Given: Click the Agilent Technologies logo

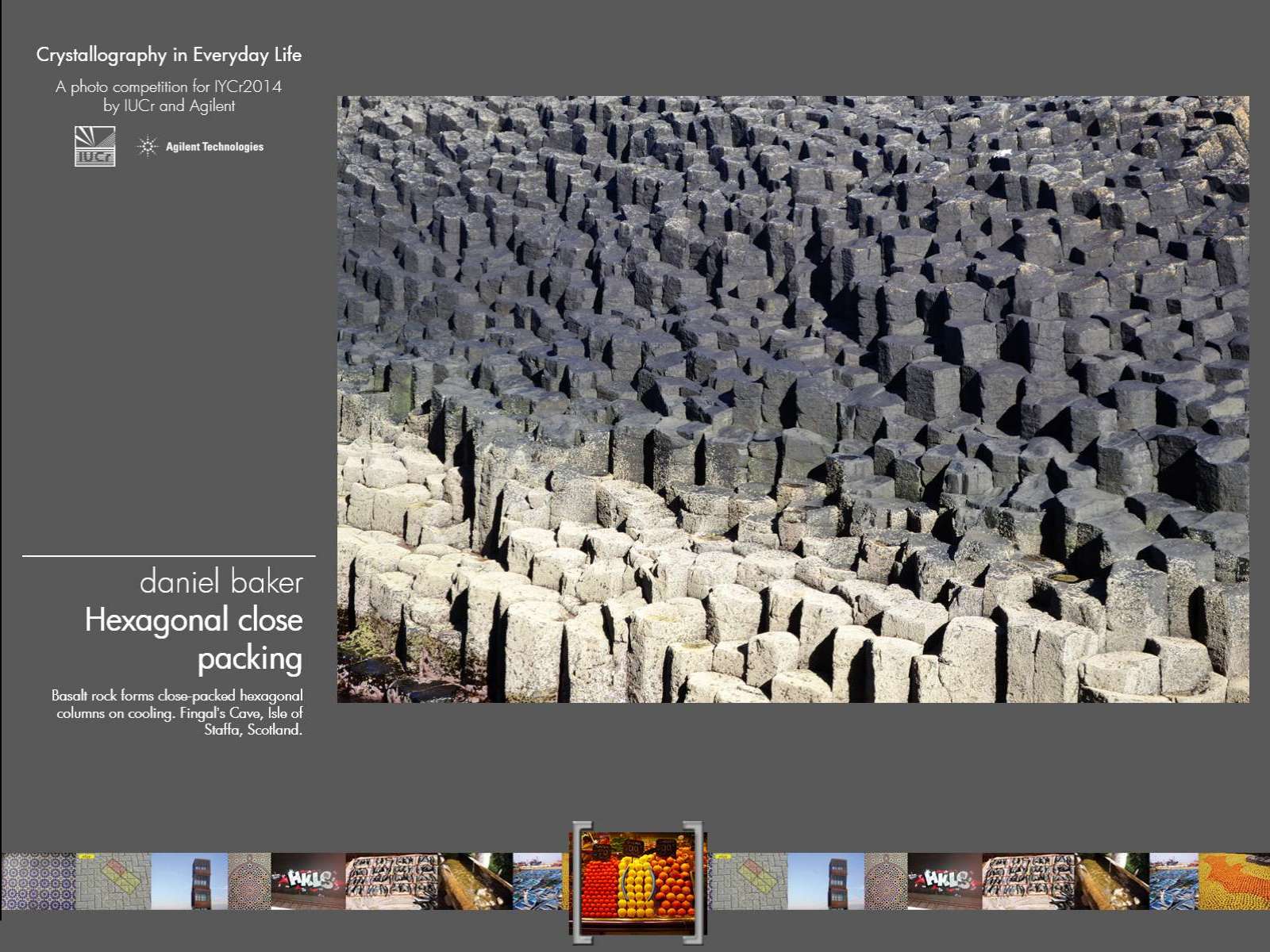Looking at the screenshot, I should click(200, 147).
